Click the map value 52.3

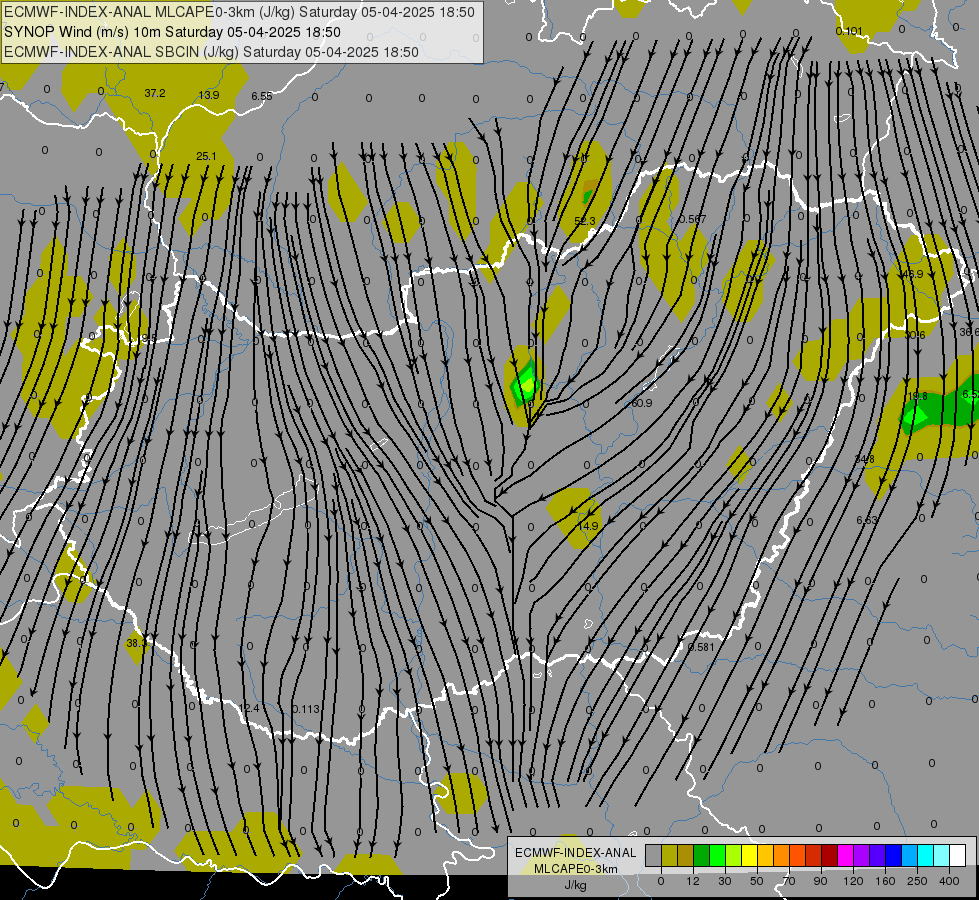click(x=584, y=221)
